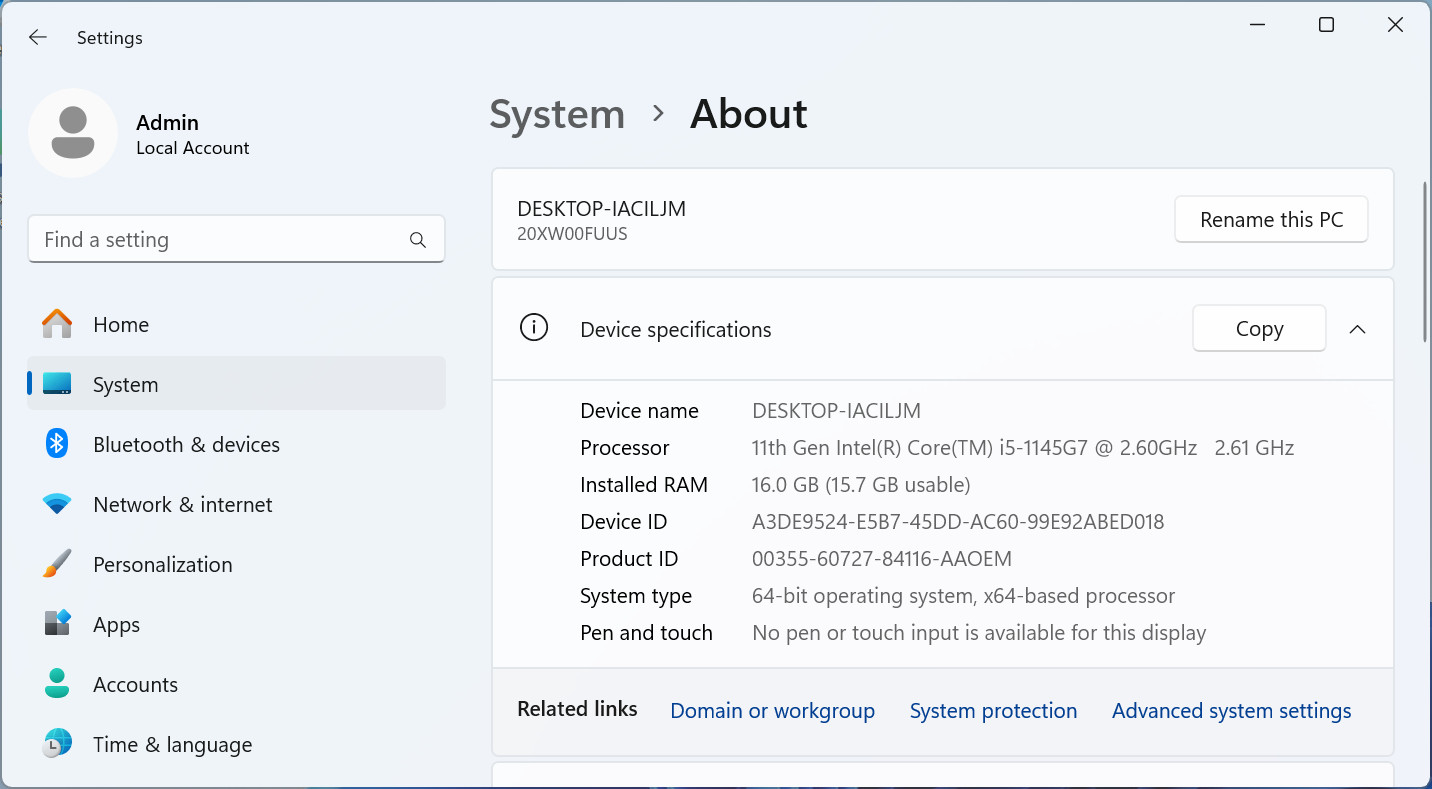Viewport: 1432px width, 789px height.
Task: Click the search magnifier icon
Action: 418,240
